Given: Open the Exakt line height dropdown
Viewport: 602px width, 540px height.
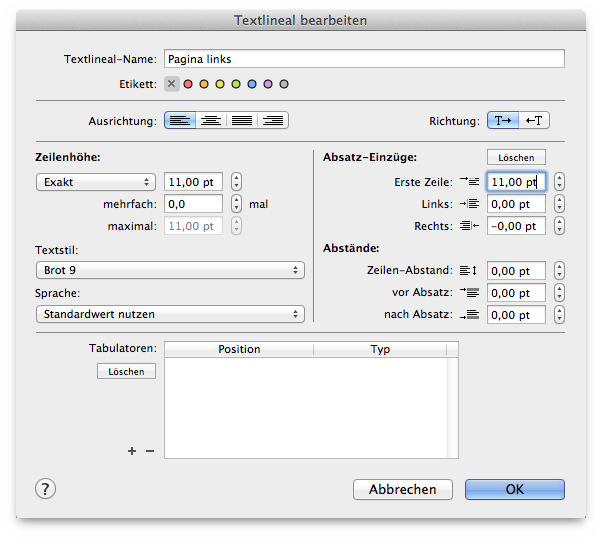Looking at the screenshot, I should pyautogui.click(x=95, y=182).
